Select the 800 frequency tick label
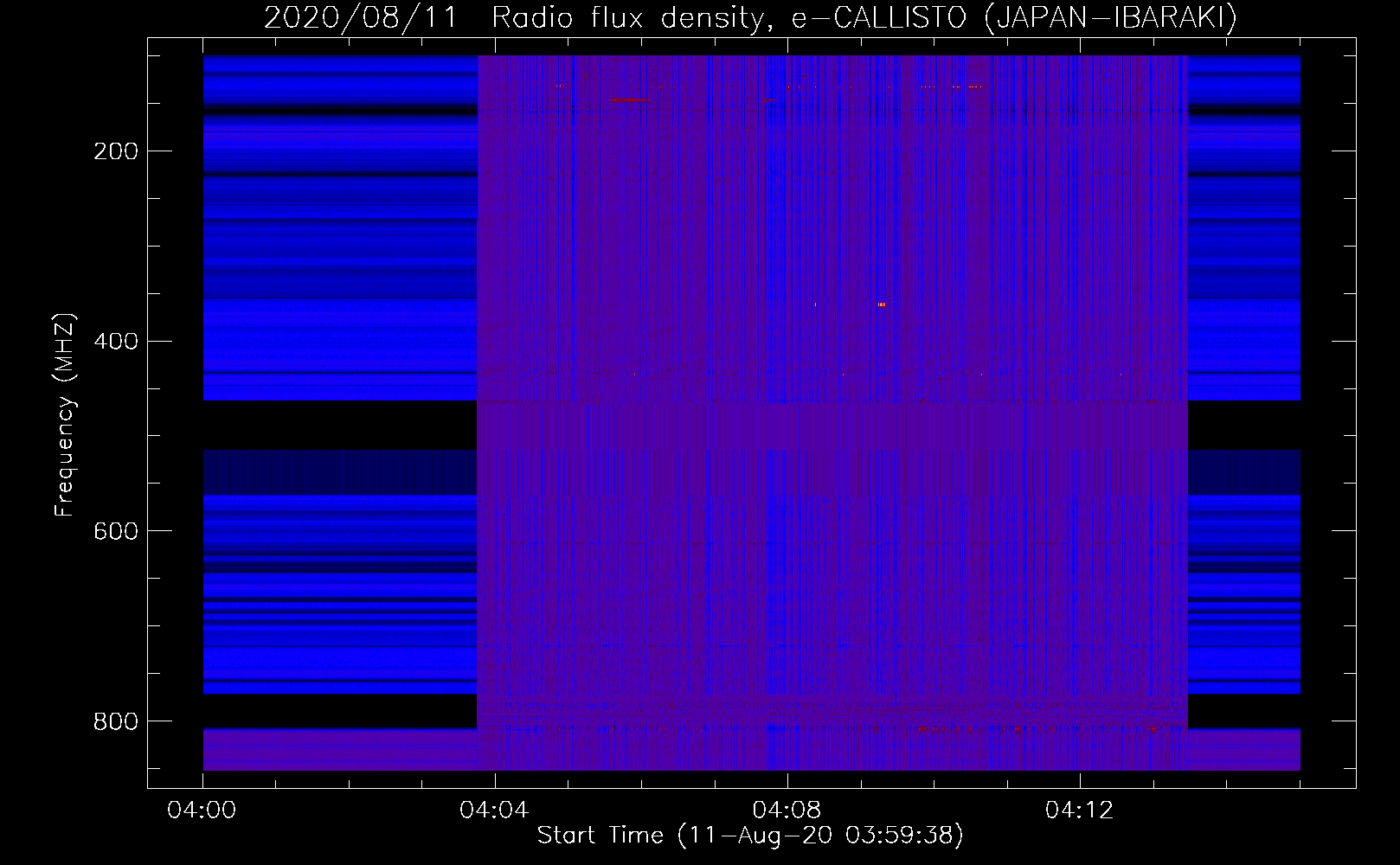 (x=116, y=721)
